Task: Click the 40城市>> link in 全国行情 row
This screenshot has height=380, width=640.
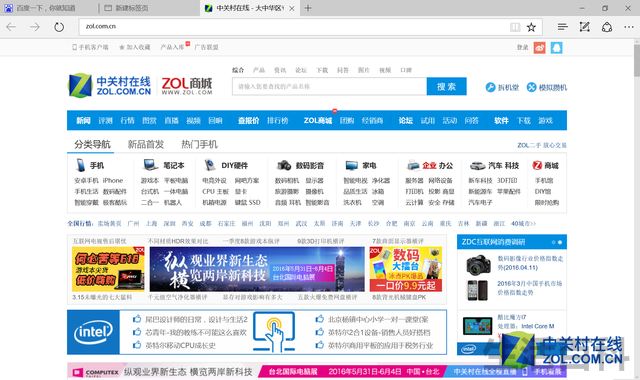Action: coord(523,223)
